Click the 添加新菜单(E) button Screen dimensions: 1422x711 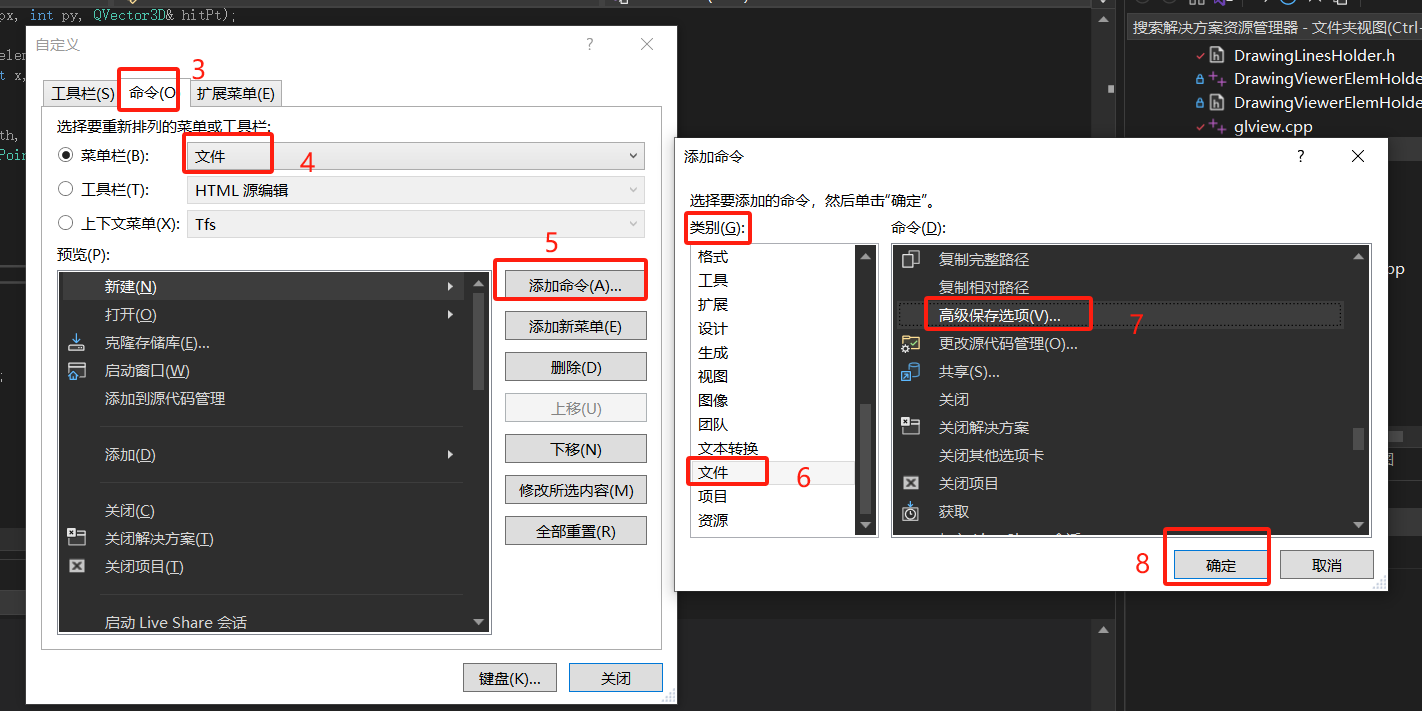(575, 326)
